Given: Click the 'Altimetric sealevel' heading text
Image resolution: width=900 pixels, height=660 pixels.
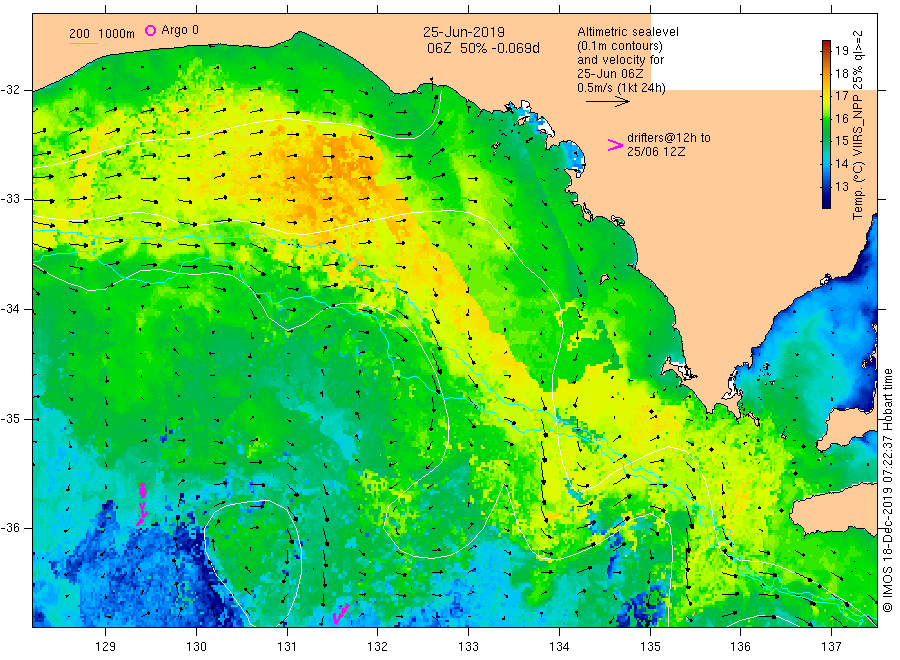Looking at the screenshot, I should click(x=628, y=32).
